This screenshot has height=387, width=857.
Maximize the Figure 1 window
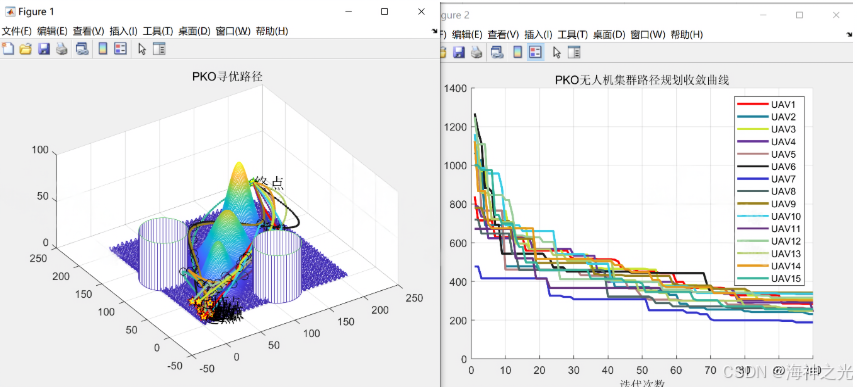pyautogui.click(x=384, y=11)
